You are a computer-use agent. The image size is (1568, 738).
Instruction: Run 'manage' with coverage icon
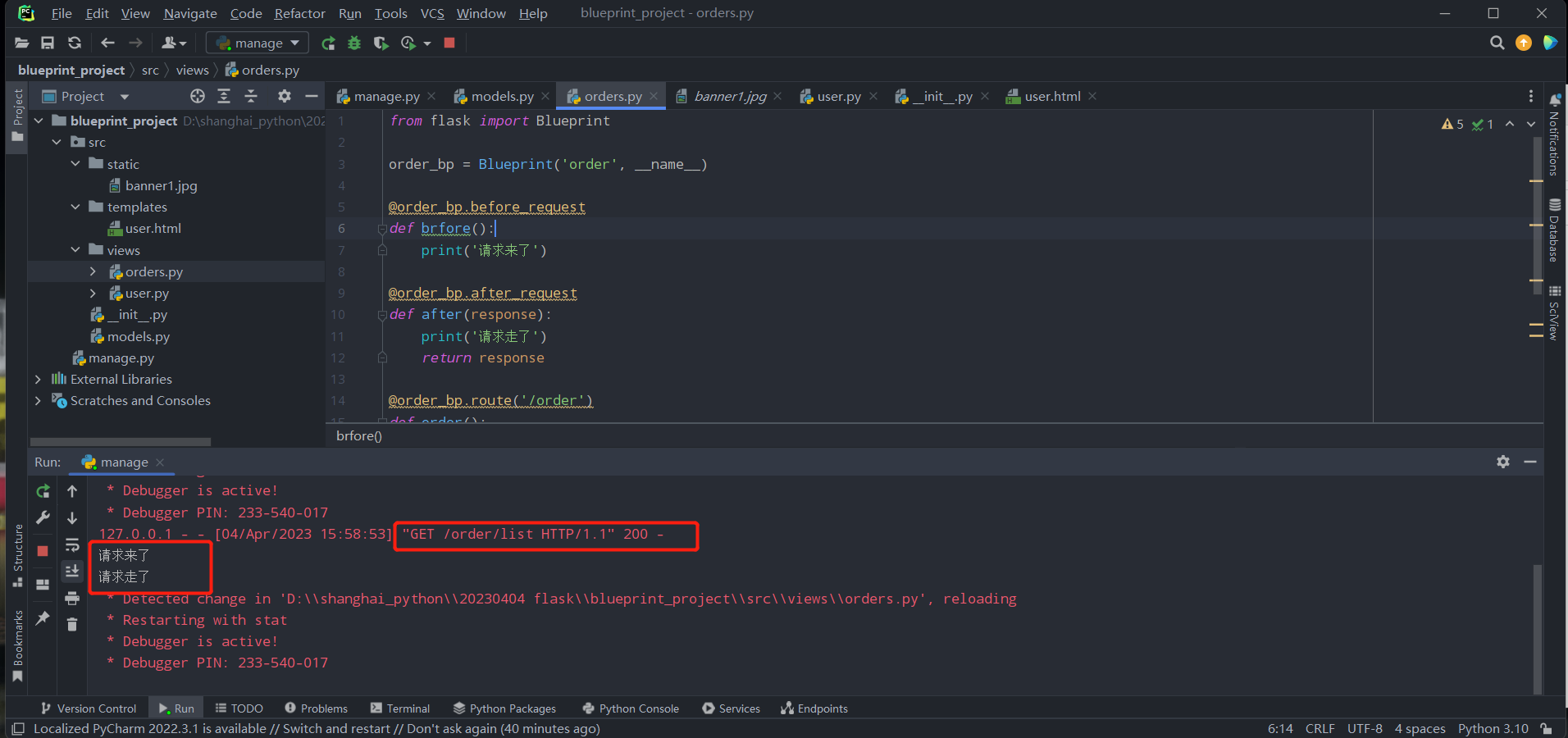pos(381,43)
